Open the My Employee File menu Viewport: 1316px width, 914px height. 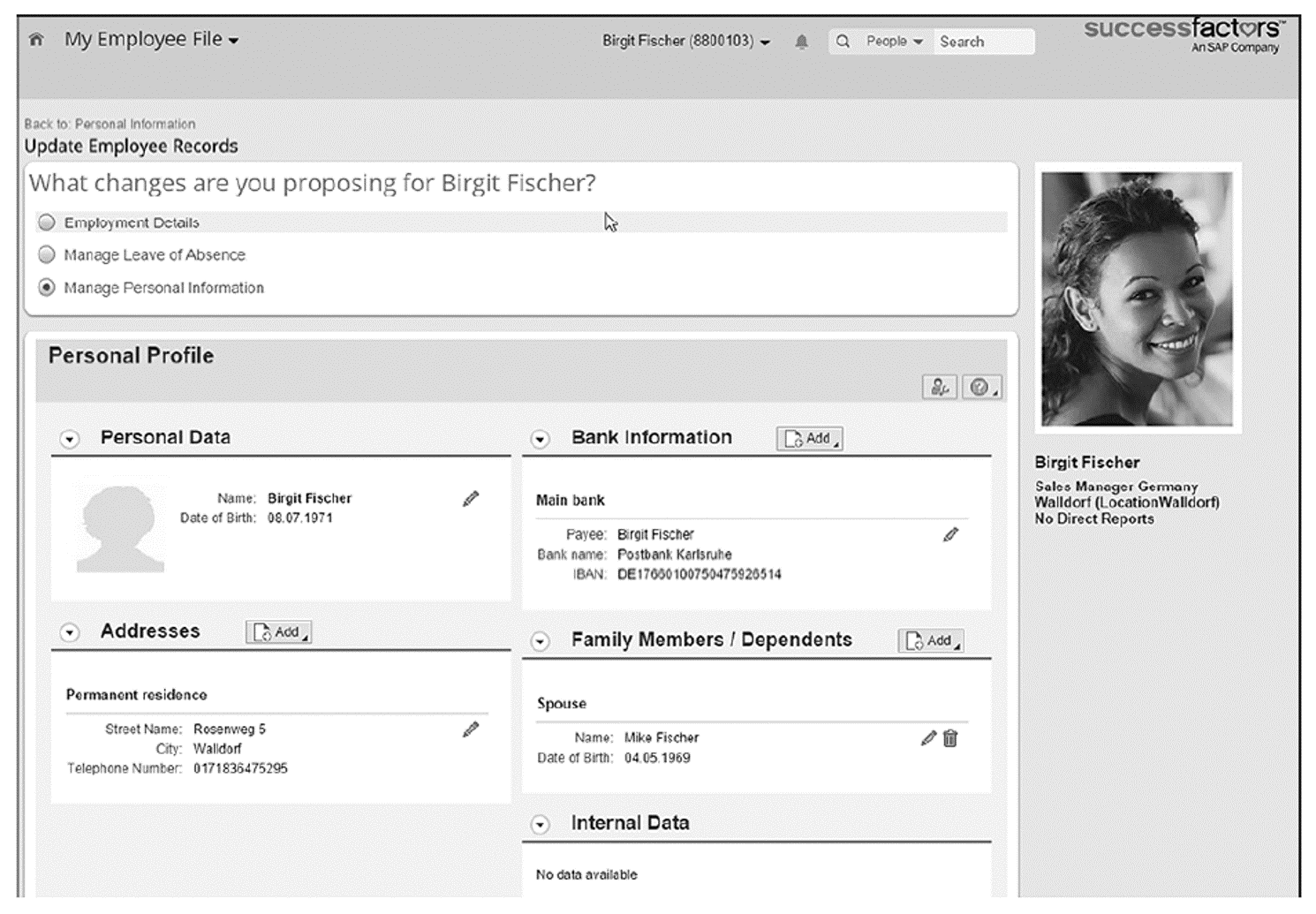[144, 39]
